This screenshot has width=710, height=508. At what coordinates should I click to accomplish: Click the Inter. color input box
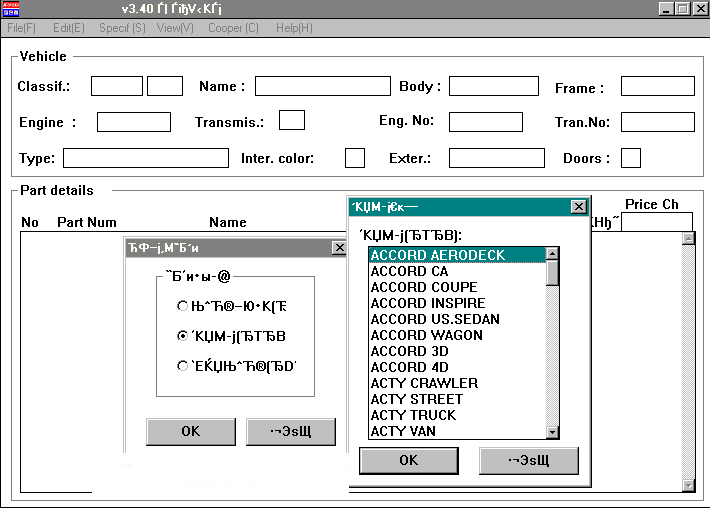(355, 158)
